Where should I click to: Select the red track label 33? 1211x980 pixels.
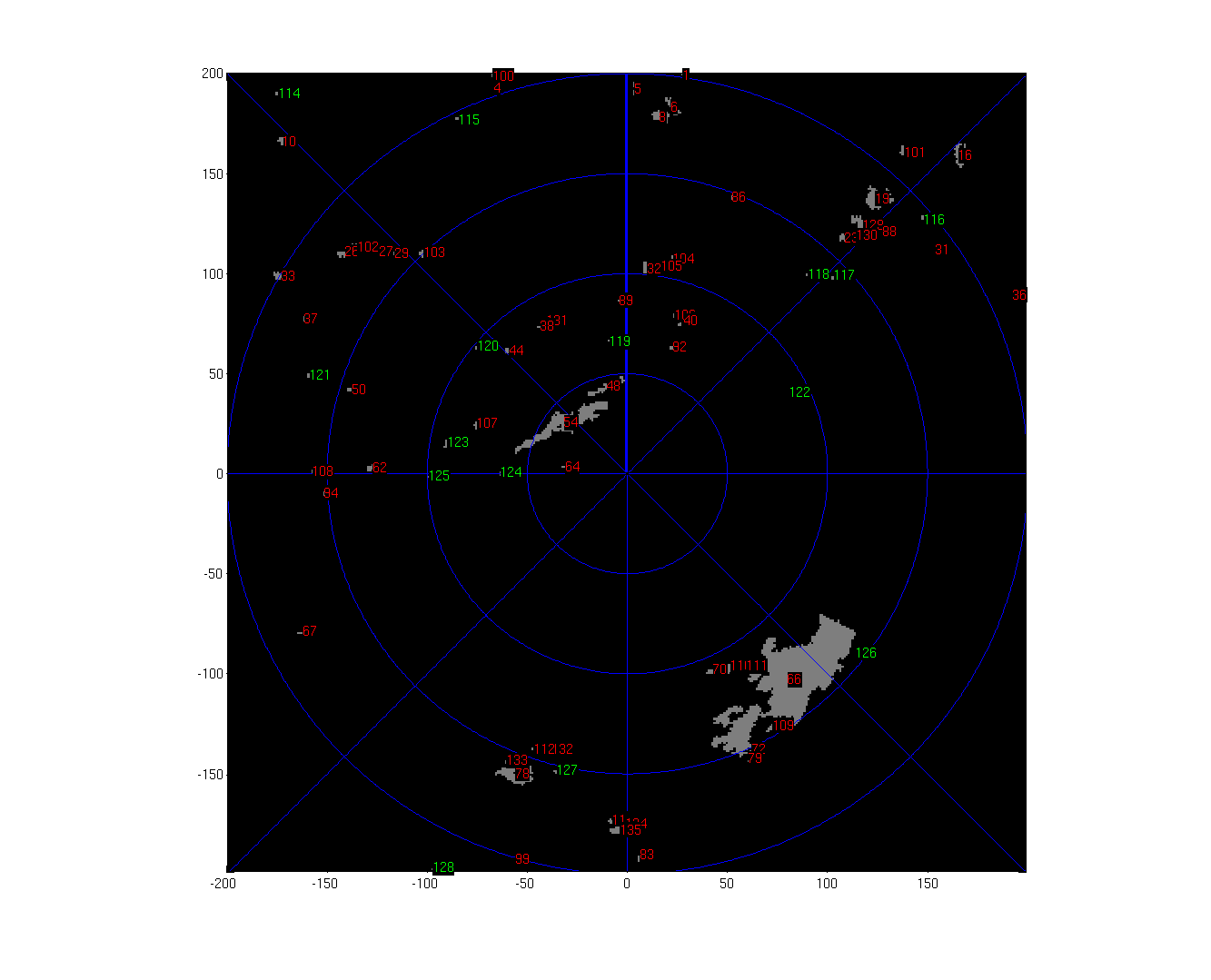(x=288, y=276)
